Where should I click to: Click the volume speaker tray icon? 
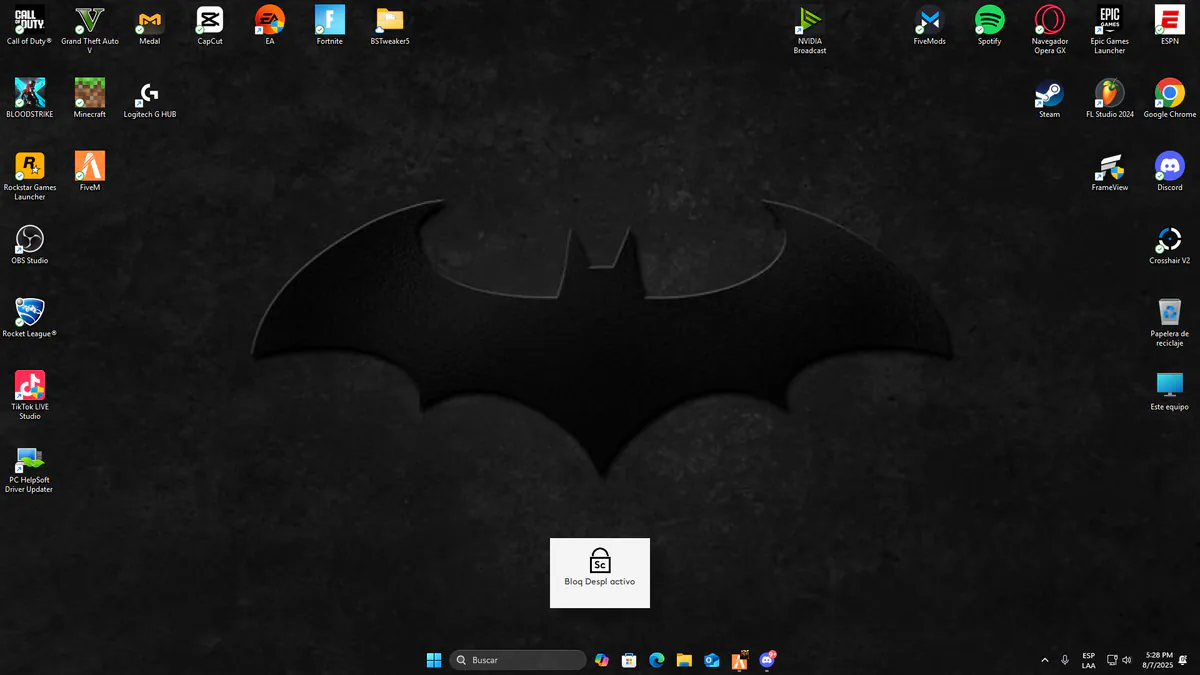(x=1128, y=660)
